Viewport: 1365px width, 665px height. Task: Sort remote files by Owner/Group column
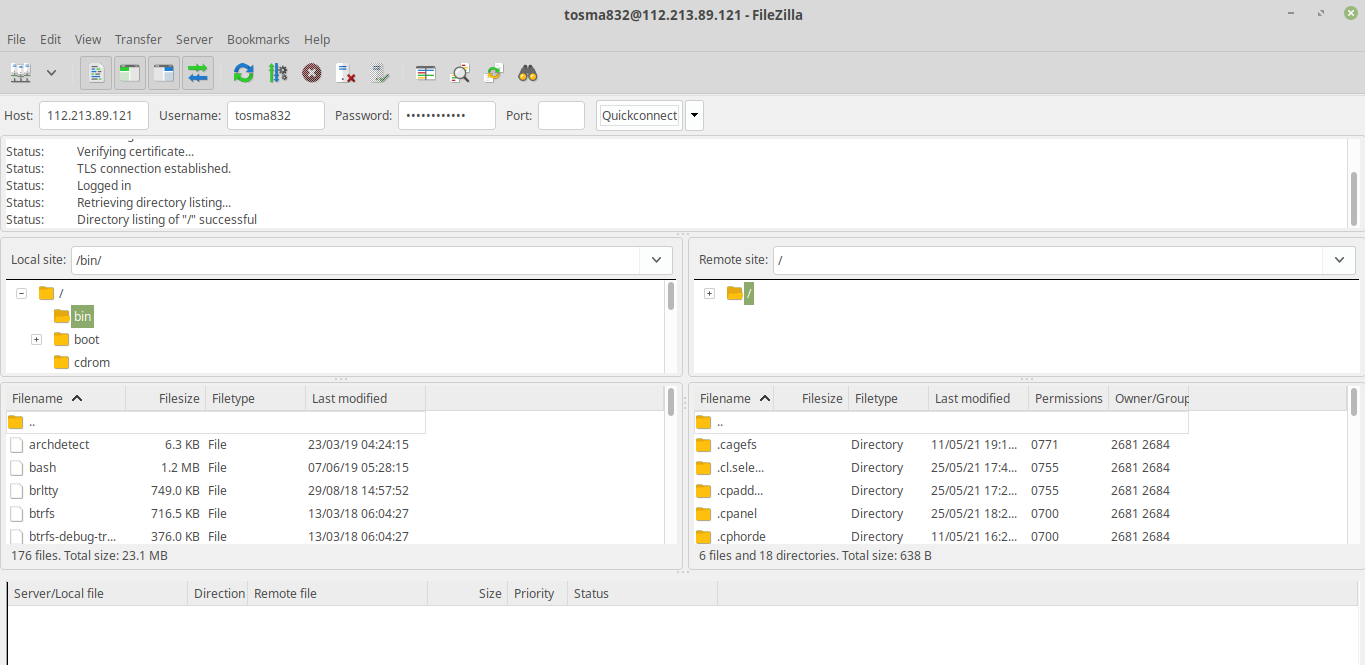[x=1149, y=398]
